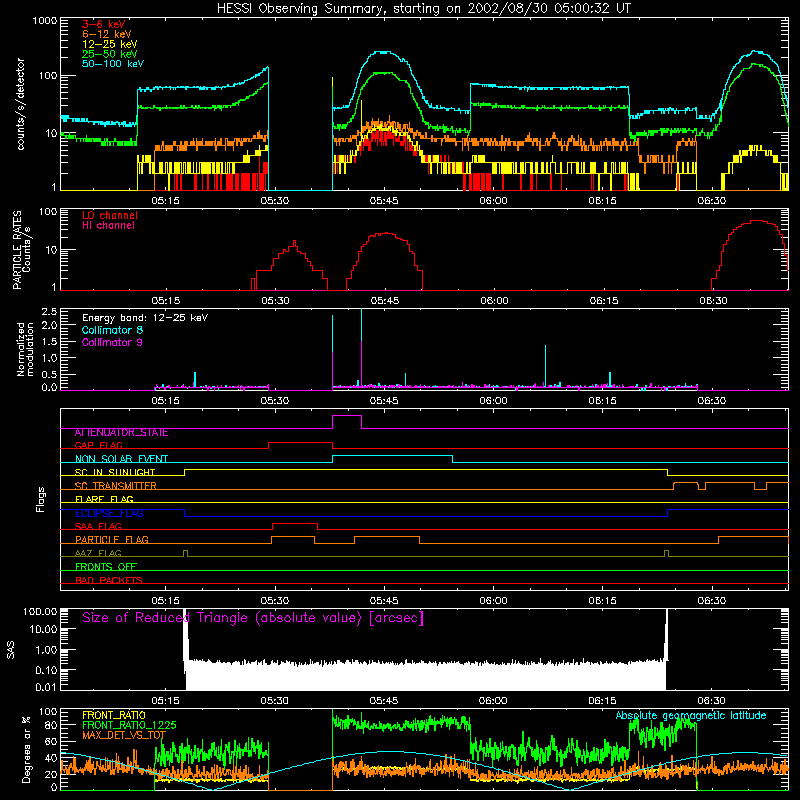Click the MAX_DET_VS_TOT legend entry
The height and width of the screenshot is (800, 800).
[x=124, y=735]
